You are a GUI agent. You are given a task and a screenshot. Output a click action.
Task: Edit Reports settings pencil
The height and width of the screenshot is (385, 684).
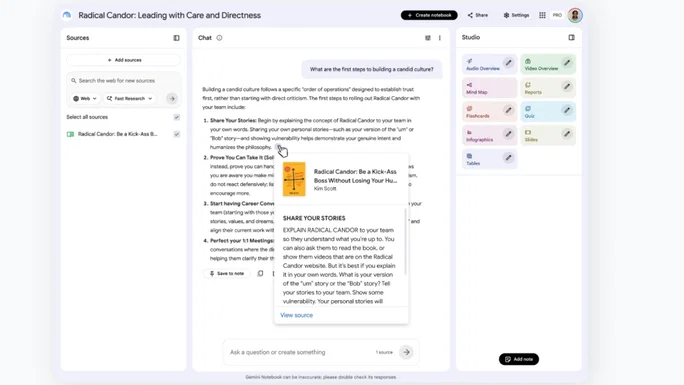[567, 86]
